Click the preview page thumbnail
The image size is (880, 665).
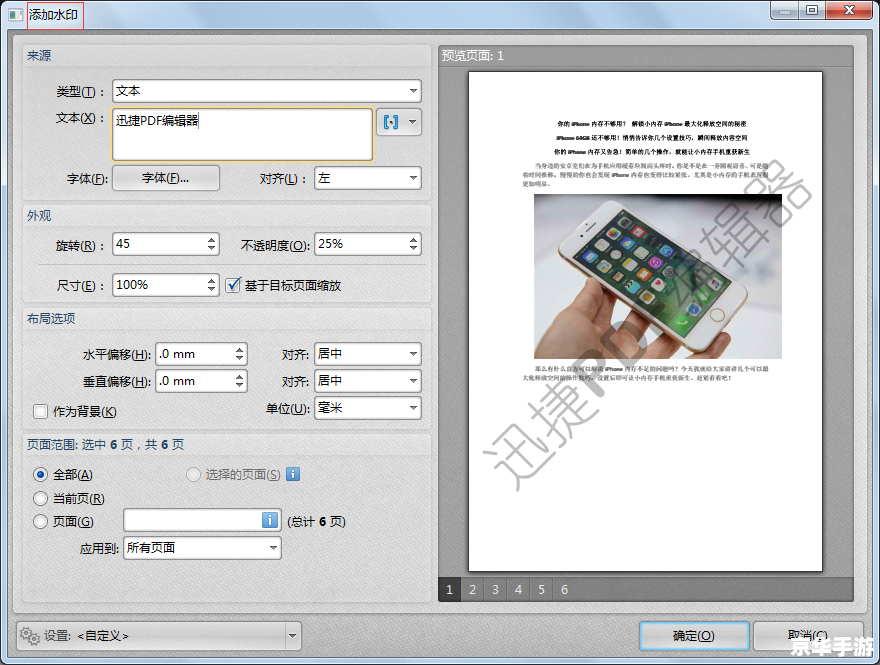[645, 322]
